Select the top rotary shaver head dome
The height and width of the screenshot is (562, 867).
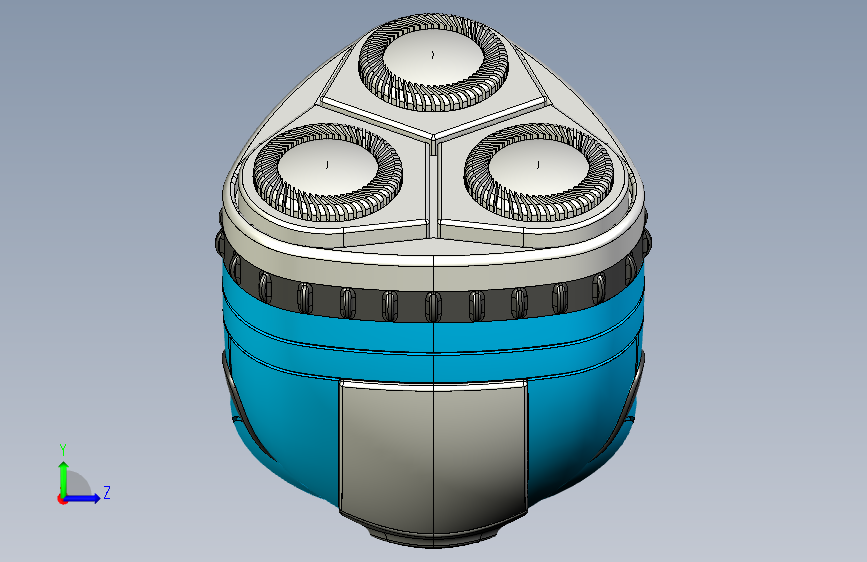point(432,57)
